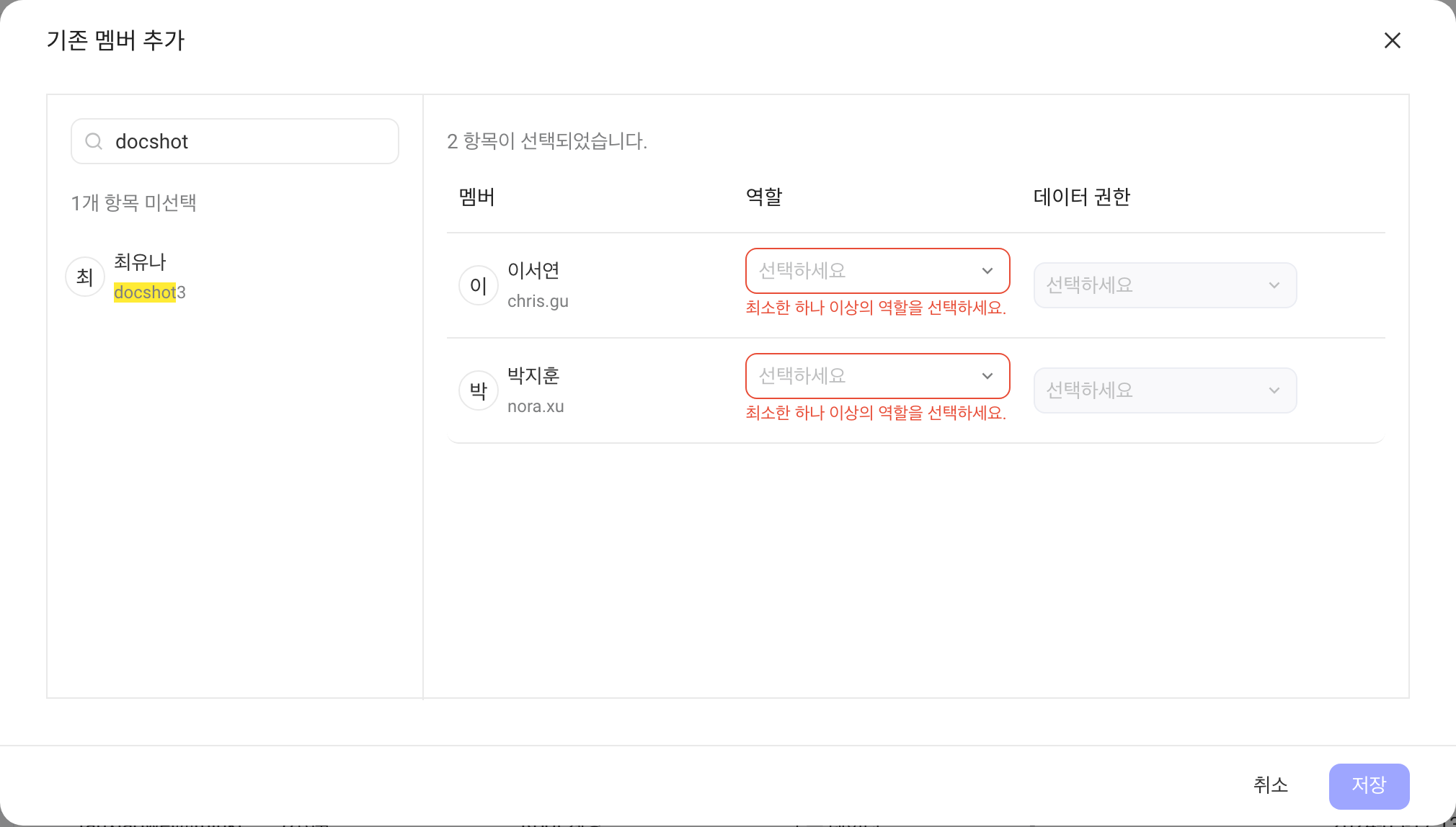Focus the docshot search field

tap(235, 141)
